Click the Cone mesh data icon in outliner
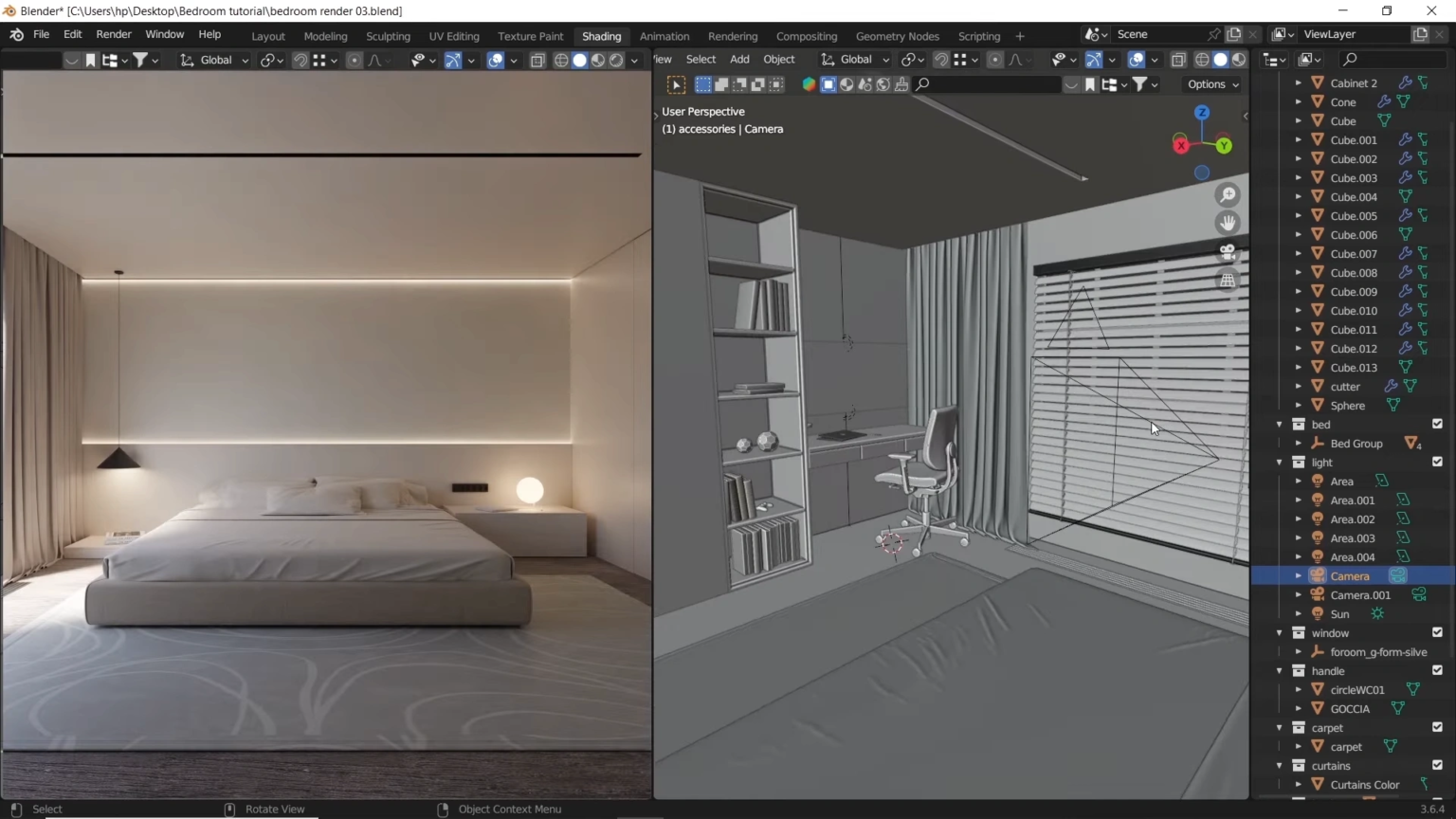Screen dimensions: 1456x819 click(1403, 102)
